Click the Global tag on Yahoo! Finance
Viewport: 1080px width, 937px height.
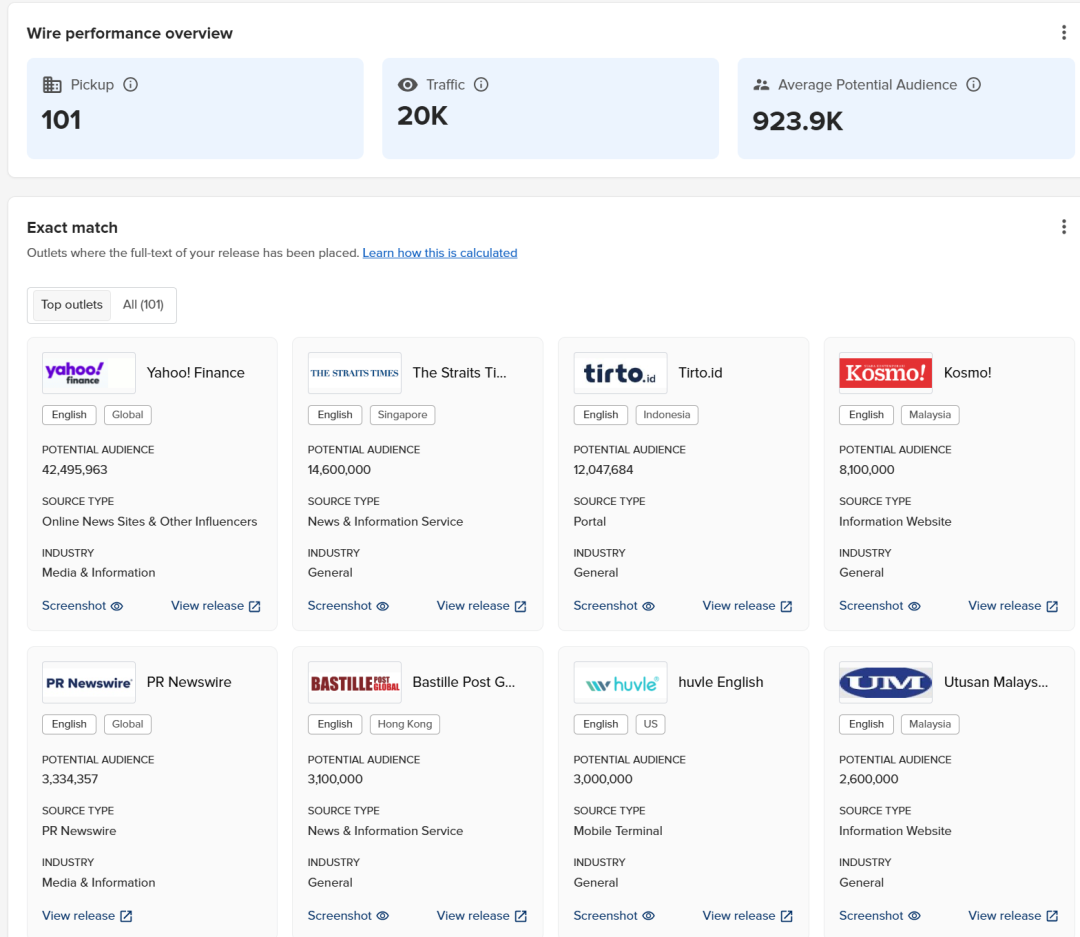(x=127, y=415)
